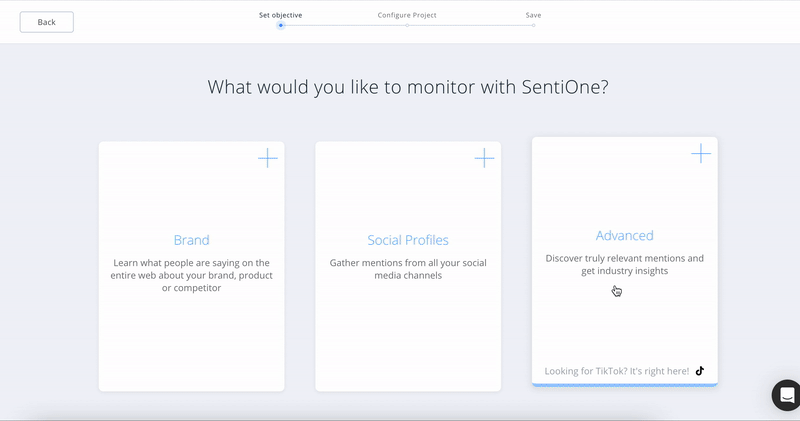Click 'Gather mentions from all your social' description
The image size is (800, 421).
[408, 269]
